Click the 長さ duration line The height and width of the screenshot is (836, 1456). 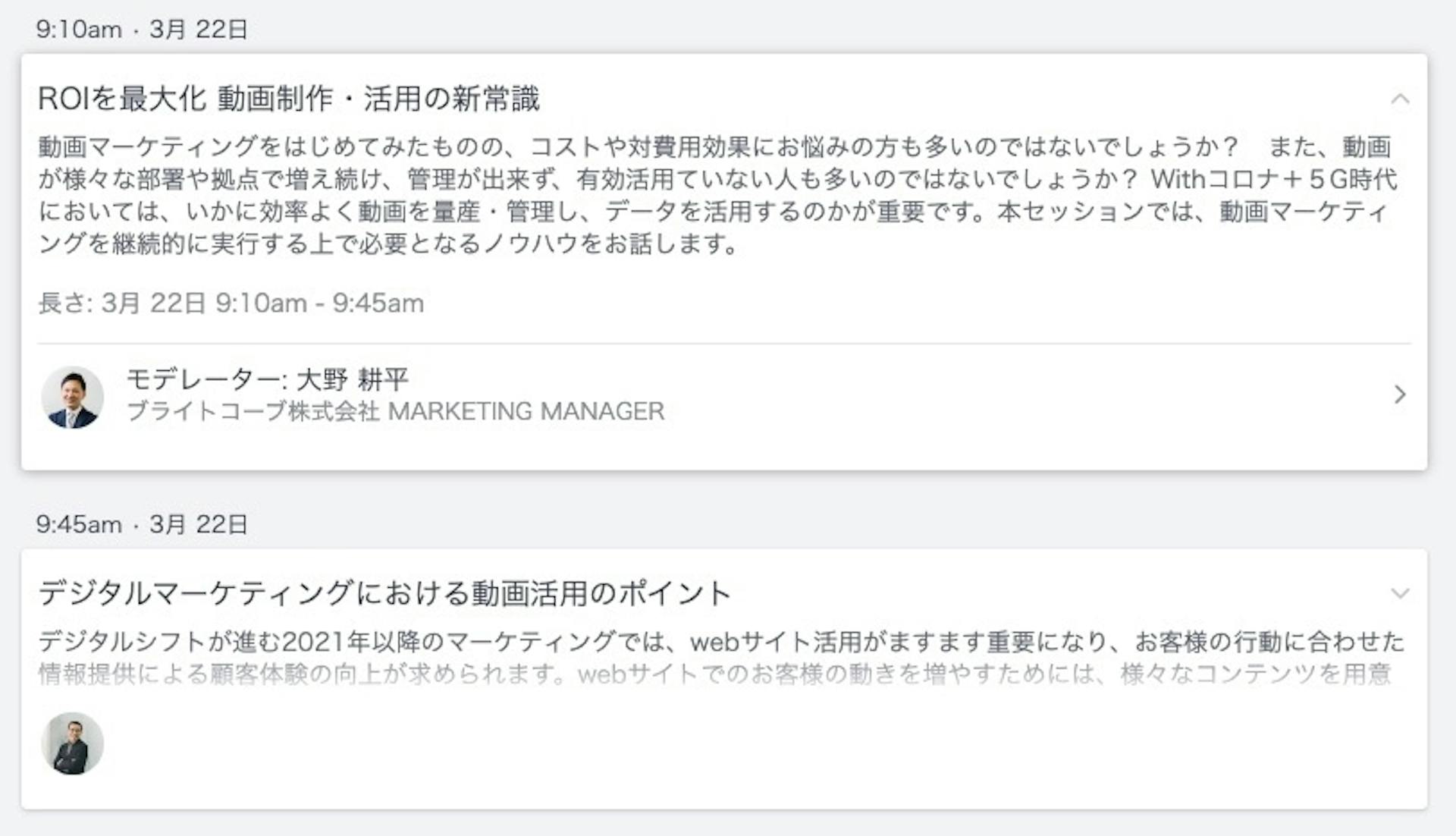coord(231,303)
